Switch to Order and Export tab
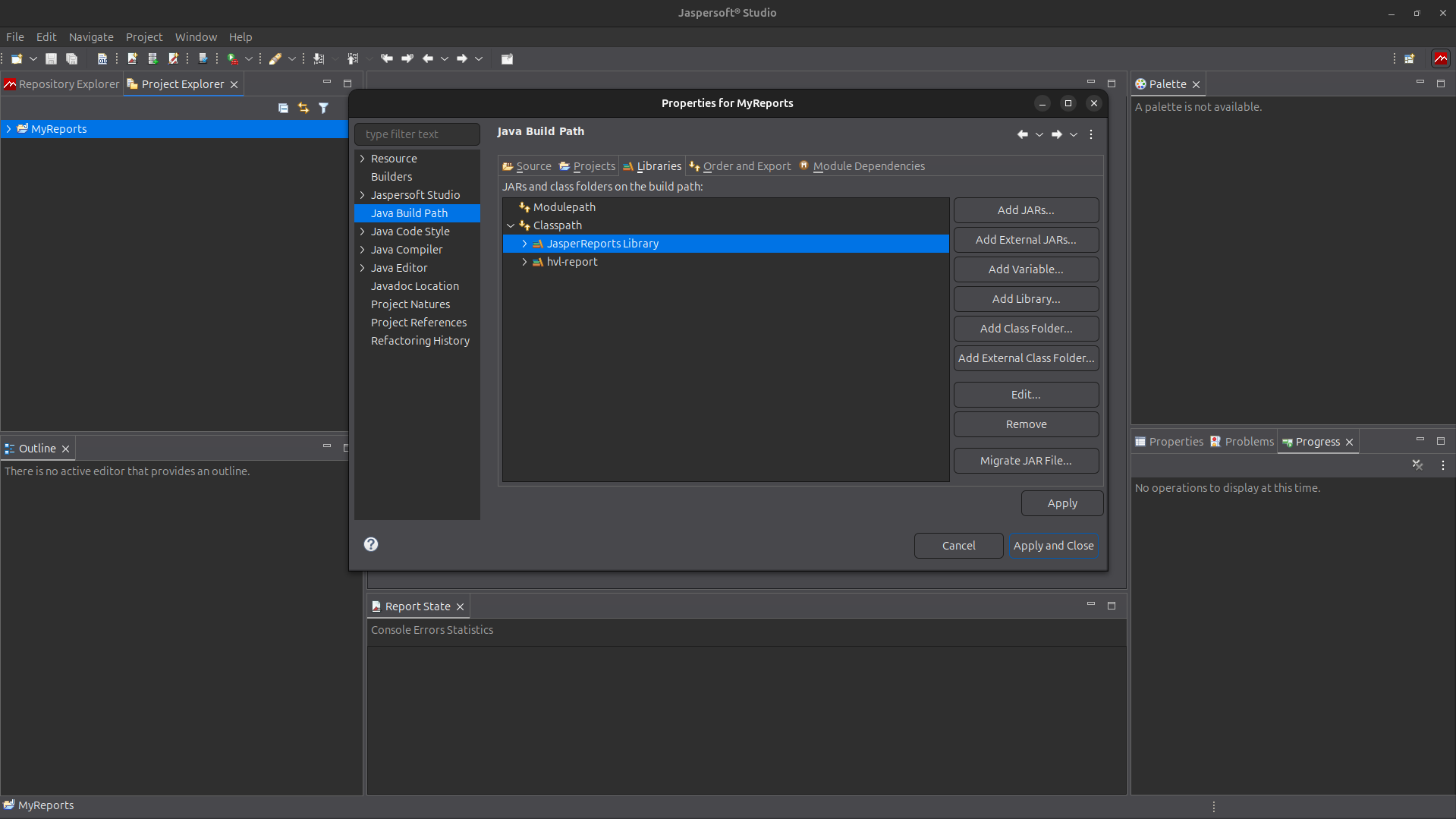 (x=740, y=166)
